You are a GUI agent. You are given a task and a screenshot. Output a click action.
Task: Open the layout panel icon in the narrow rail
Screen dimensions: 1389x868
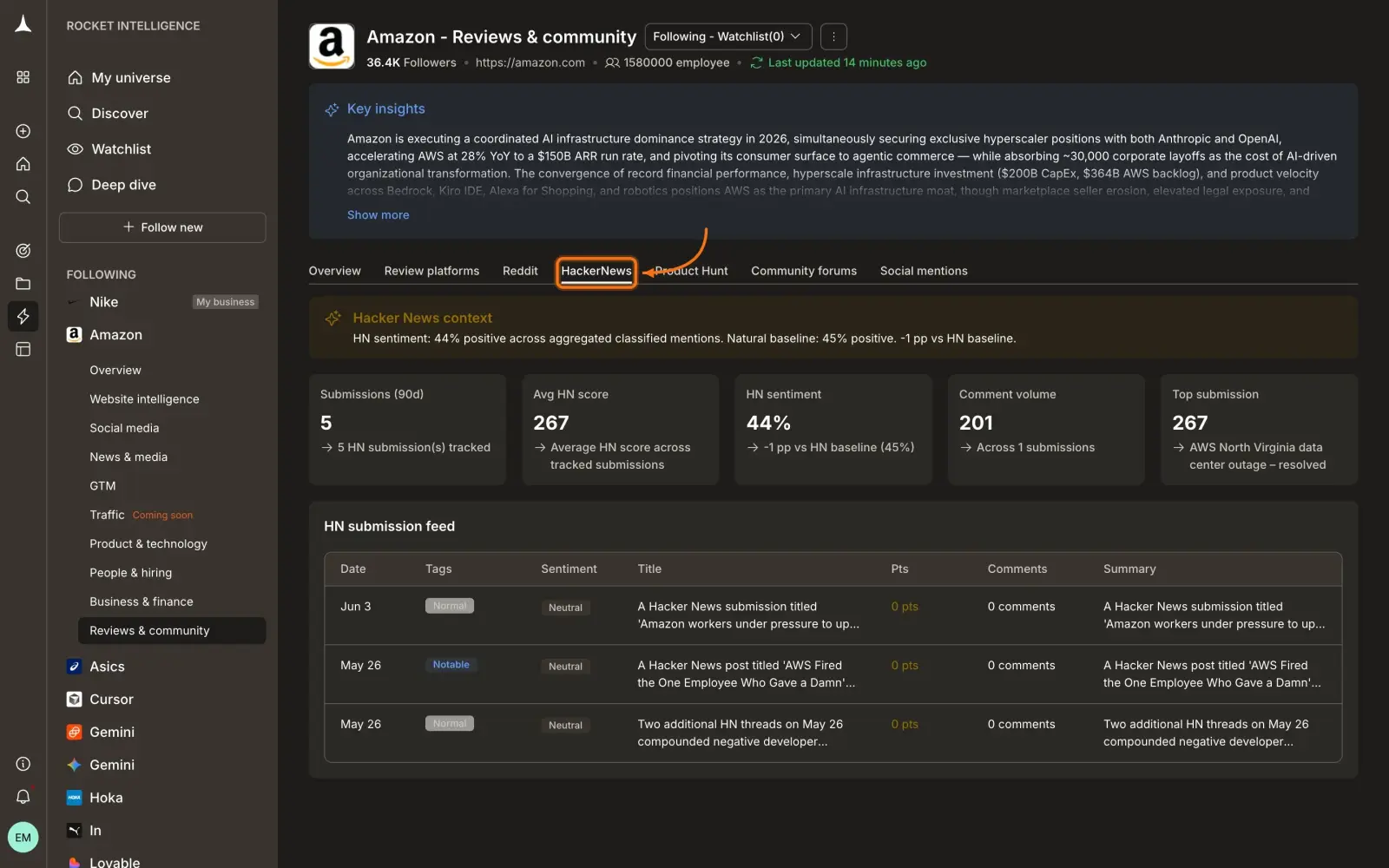[x=23, y=349]
